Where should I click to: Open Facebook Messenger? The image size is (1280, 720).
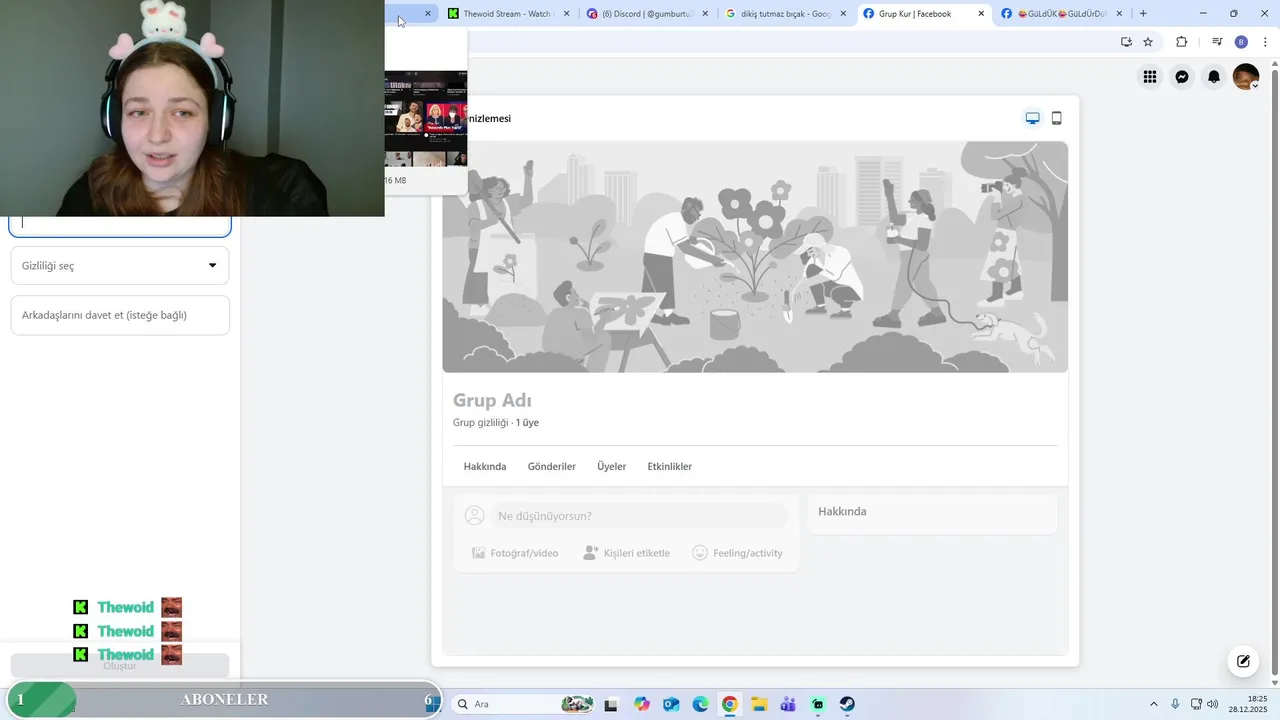coord(1182,77)
